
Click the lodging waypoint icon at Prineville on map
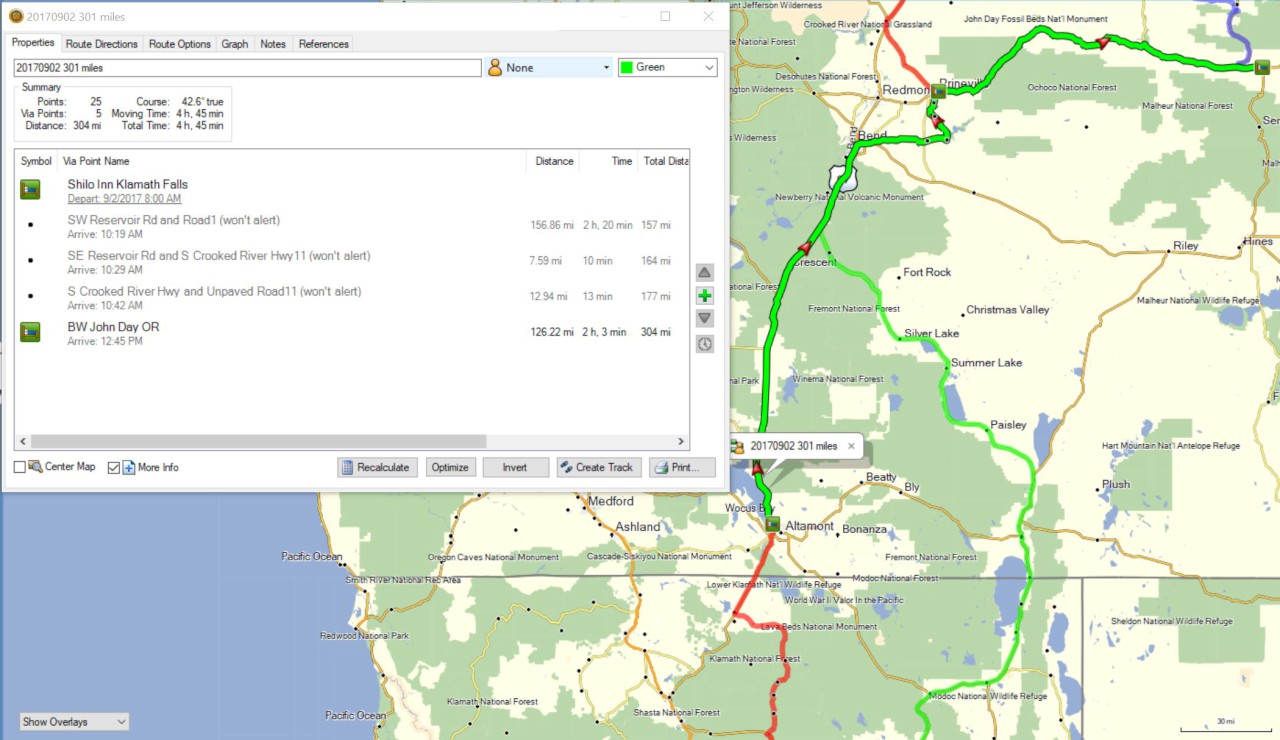coord(939,92)
